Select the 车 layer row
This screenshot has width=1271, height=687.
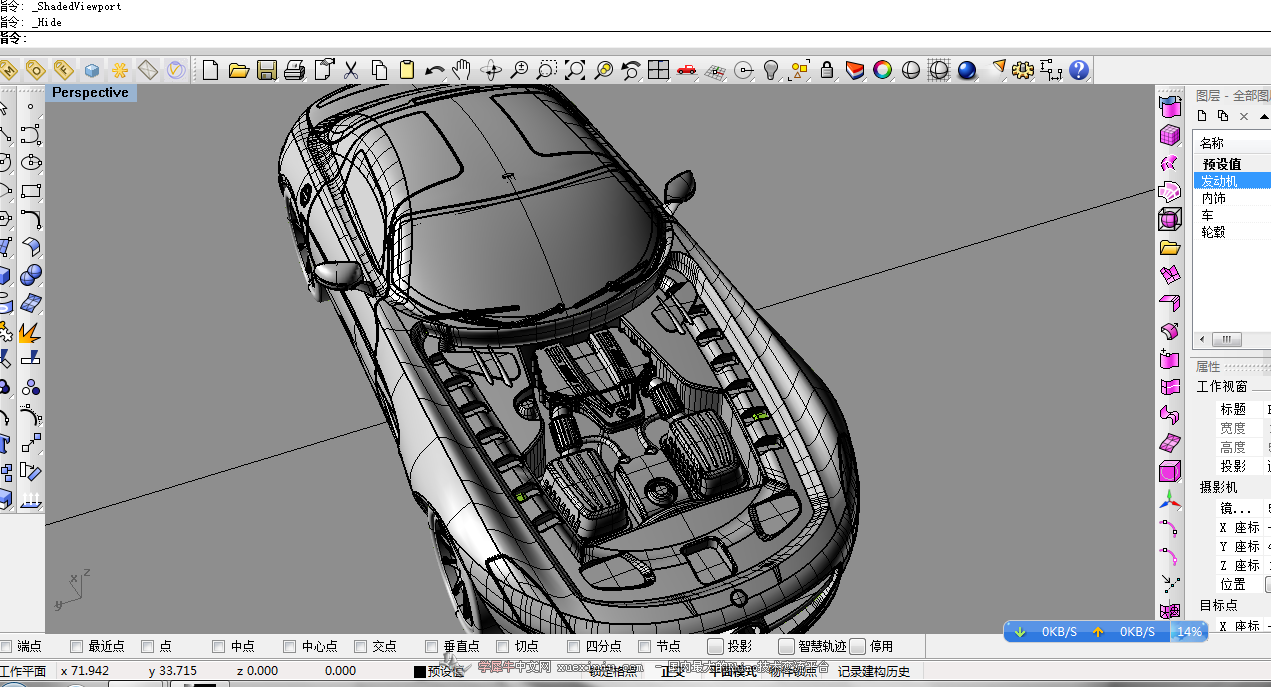pyautogui.click(x=1232, y=215)
